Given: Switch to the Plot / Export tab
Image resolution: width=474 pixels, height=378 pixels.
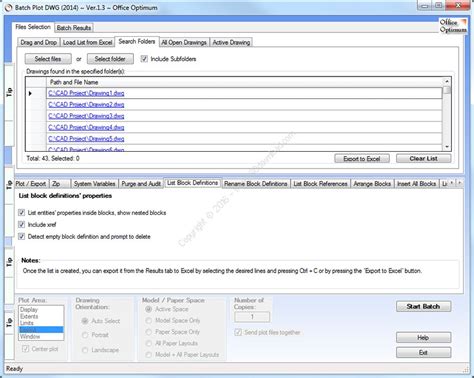Looking at the screenshot, I should [31, 184].
